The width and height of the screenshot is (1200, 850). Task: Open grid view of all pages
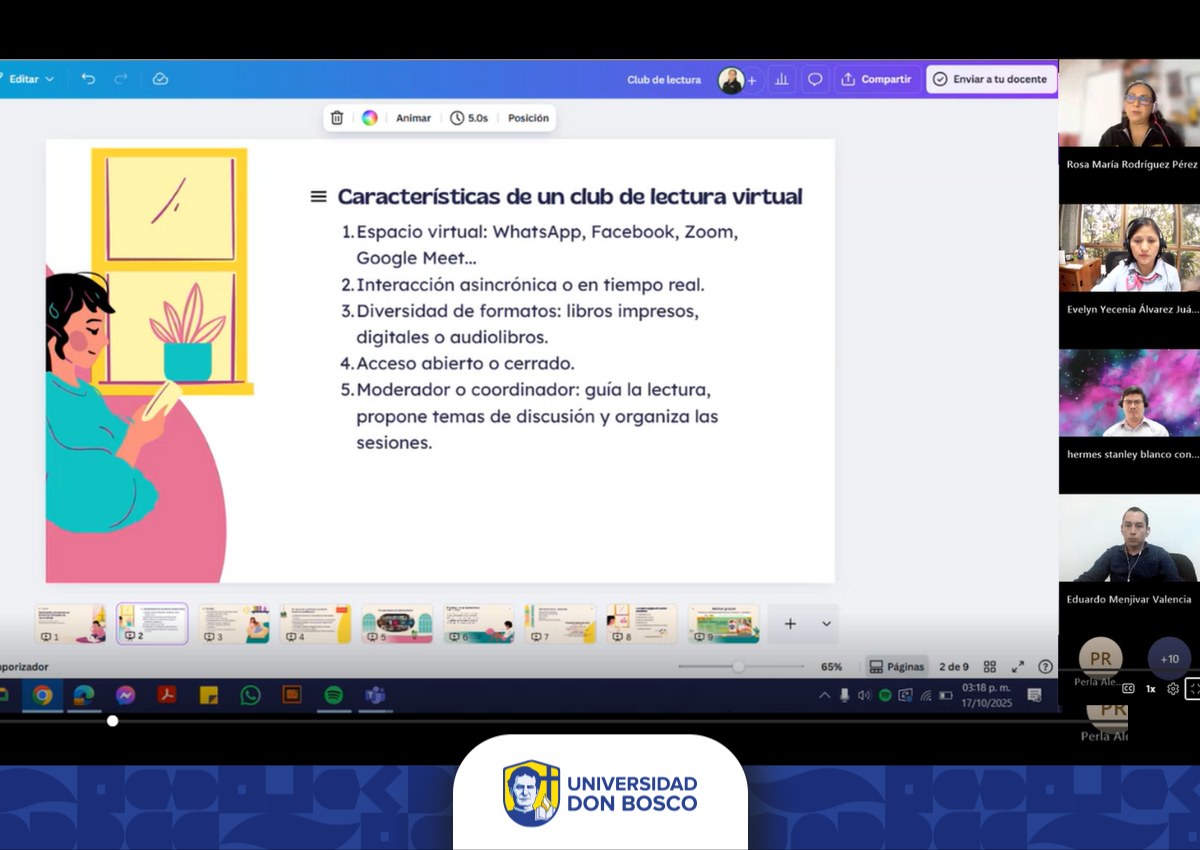pyautogui.click(x=989, y=667)
